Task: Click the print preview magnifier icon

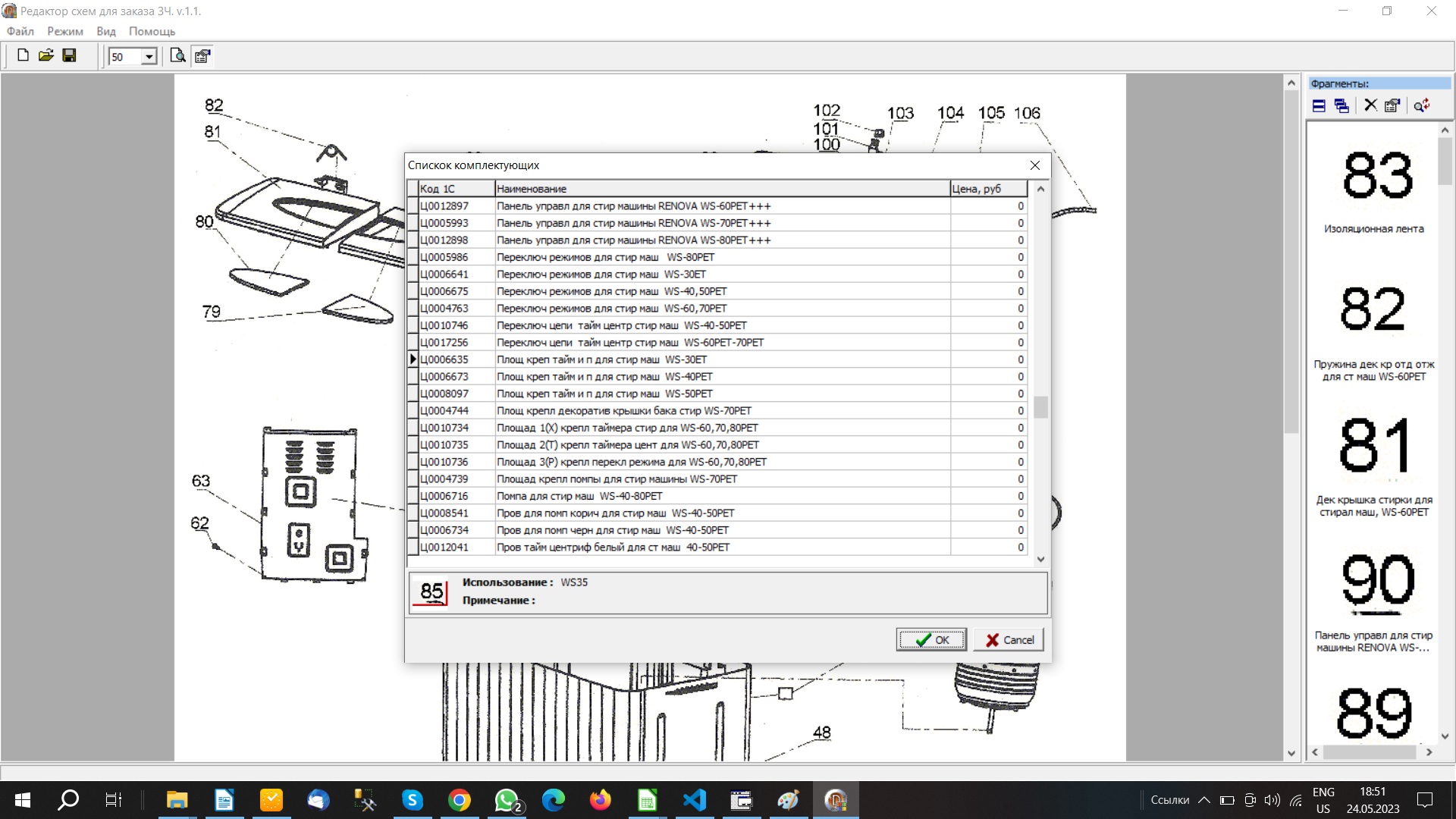Action: 177,55
